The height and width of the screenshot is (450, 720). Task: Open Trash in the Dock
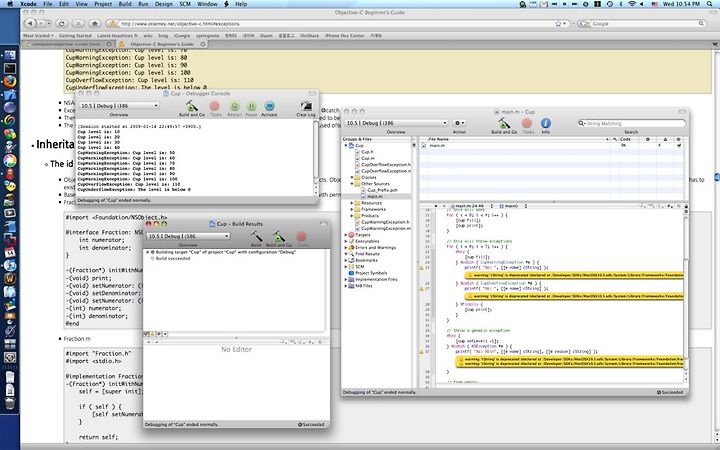(x=10, y=403)
